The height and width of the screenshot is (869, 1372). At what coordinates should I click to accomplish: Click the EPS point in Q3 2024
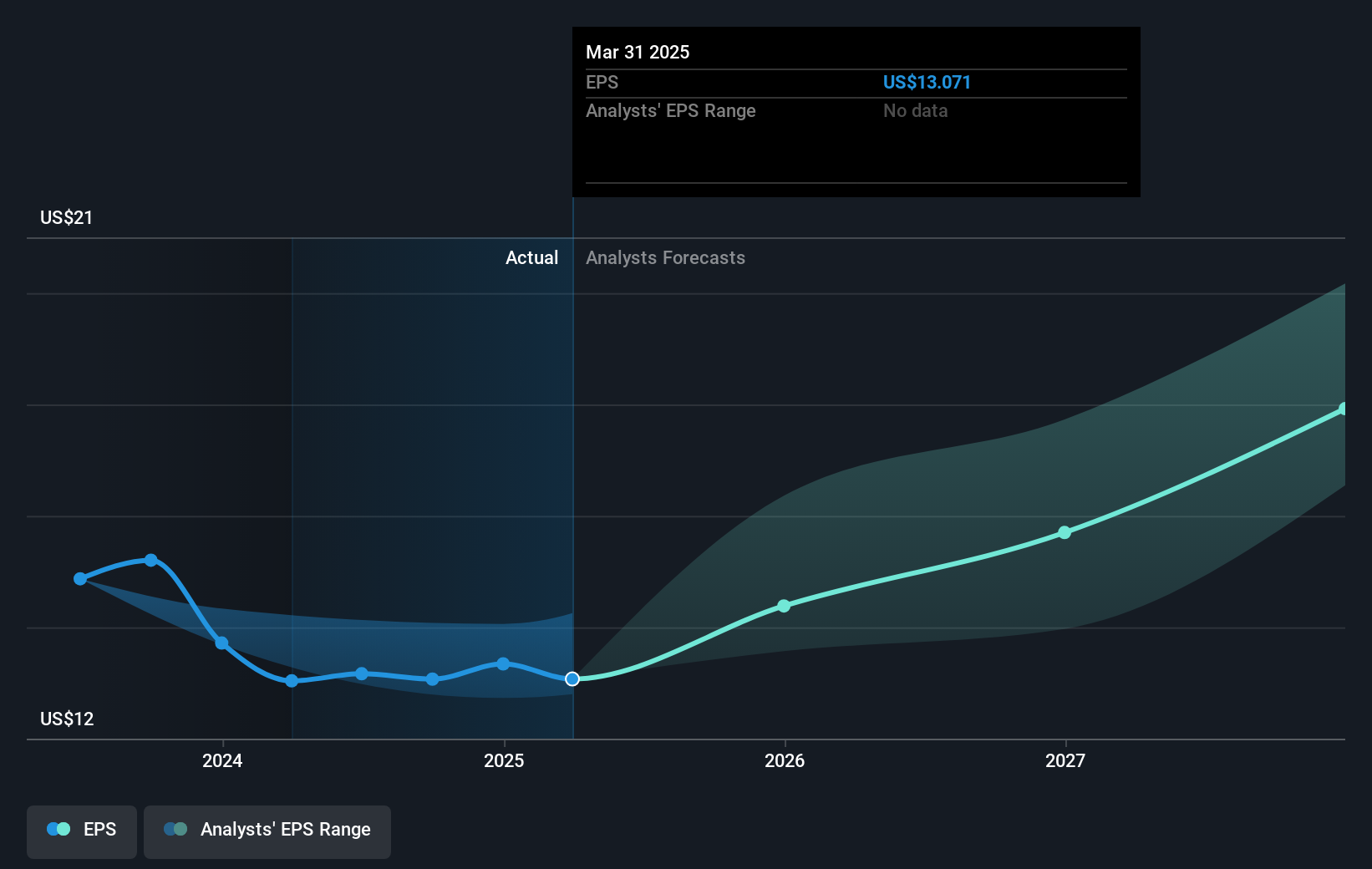click(432, 679)
